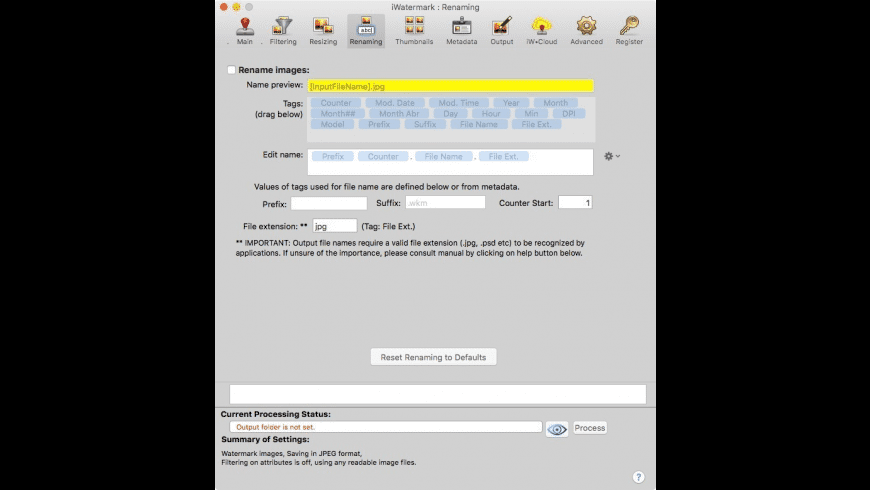This screenshot has width=870, height=490.
Task: Click the Prefix input field
Action: click(x=329, y=203)
